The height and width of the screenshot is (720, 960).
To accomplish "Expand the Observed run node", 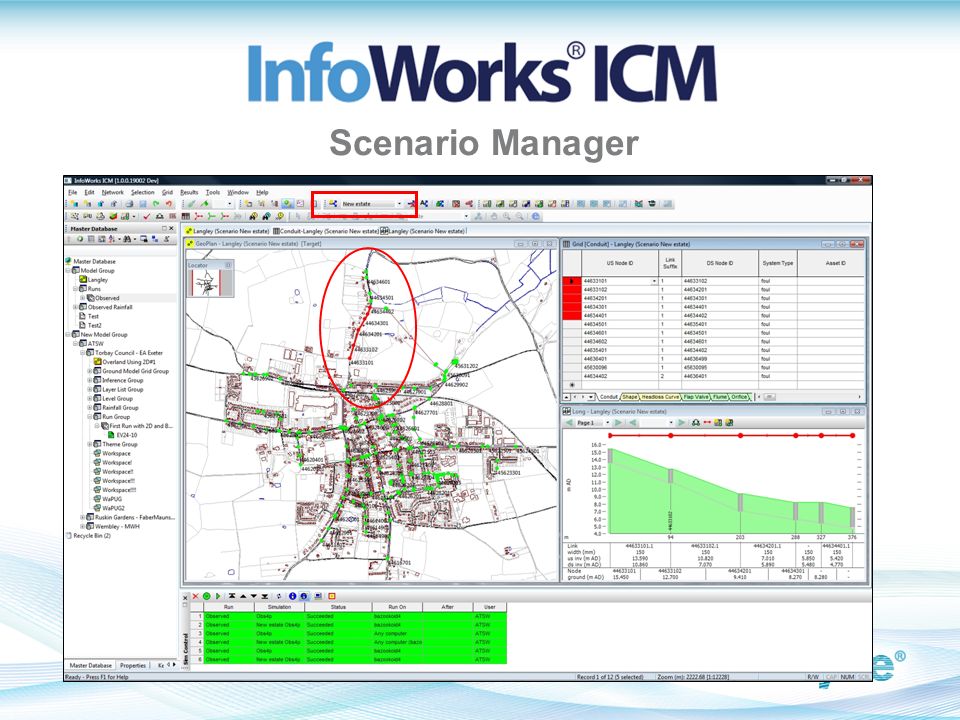I will click(x=83, y=298).
